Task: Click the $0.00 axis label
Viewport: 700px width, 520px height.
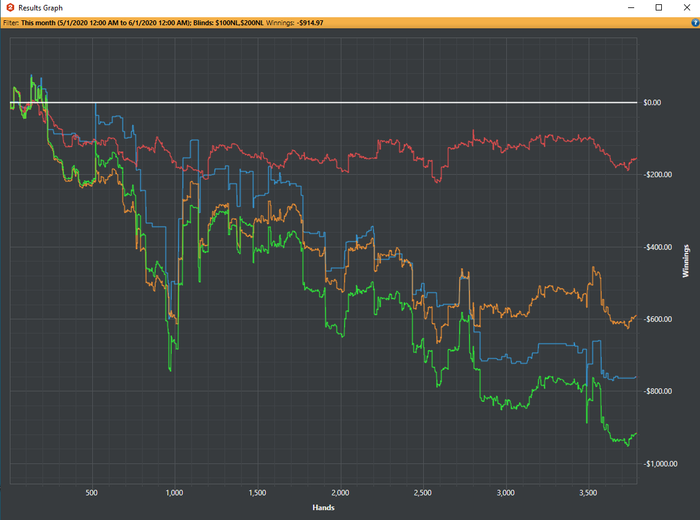Action: (652, 103)
